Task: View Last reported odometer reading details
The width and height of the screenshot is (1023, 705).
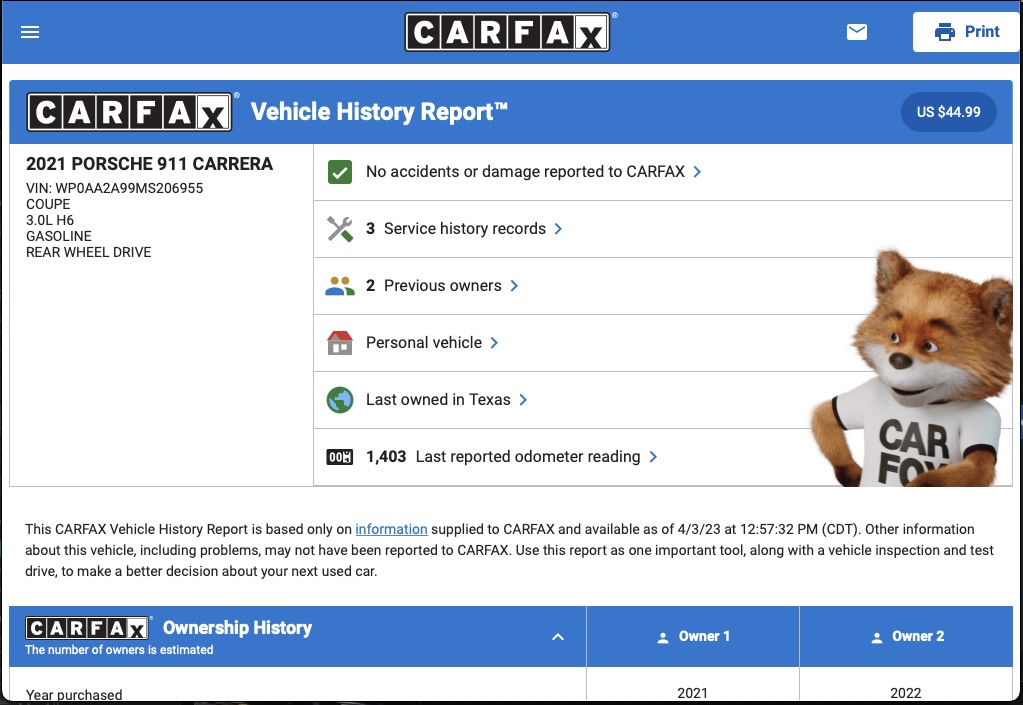Action: 503,457
